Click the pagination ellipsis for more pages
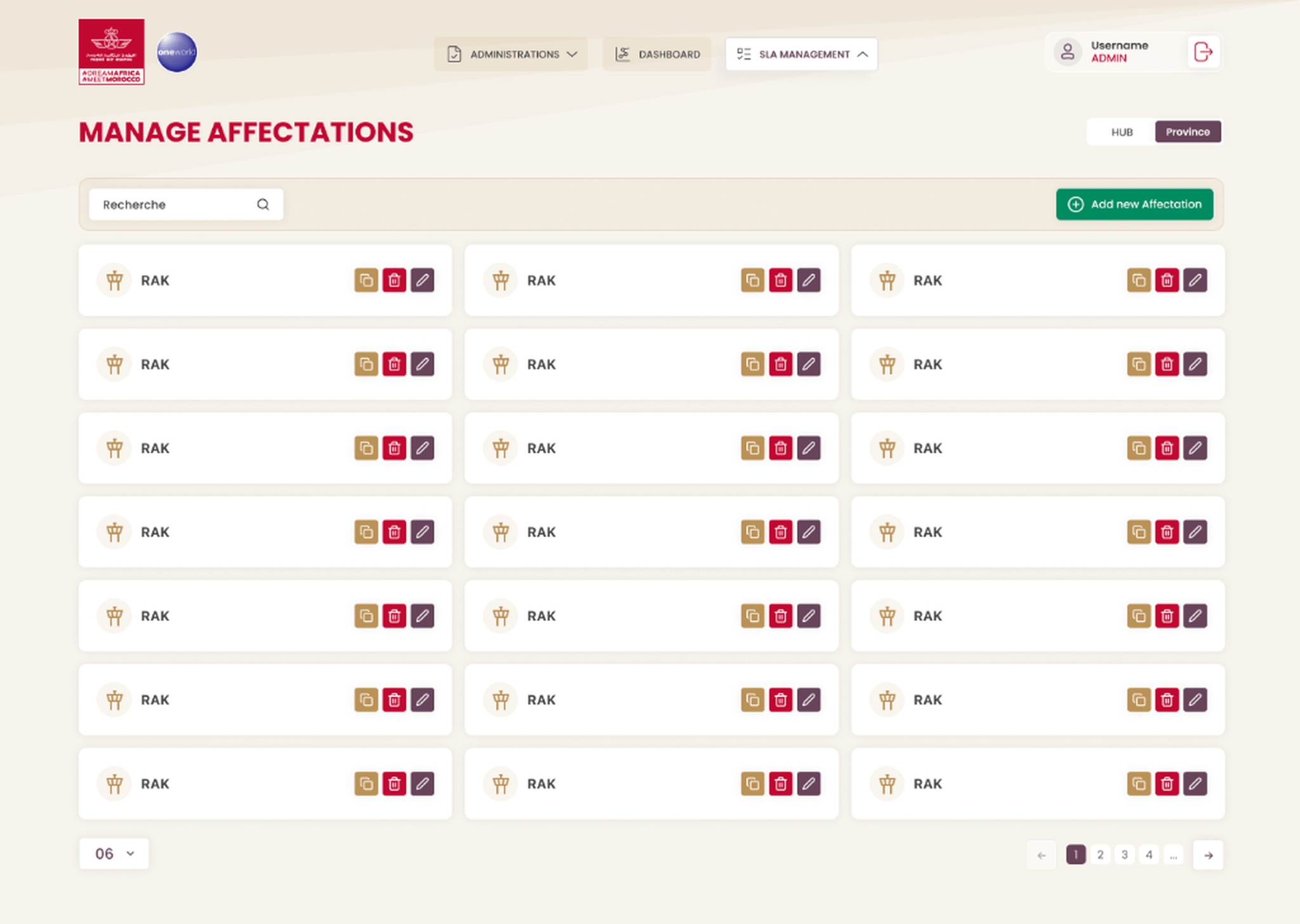The width and height of the screenshot is (1300, 924). coord(1173,855)
